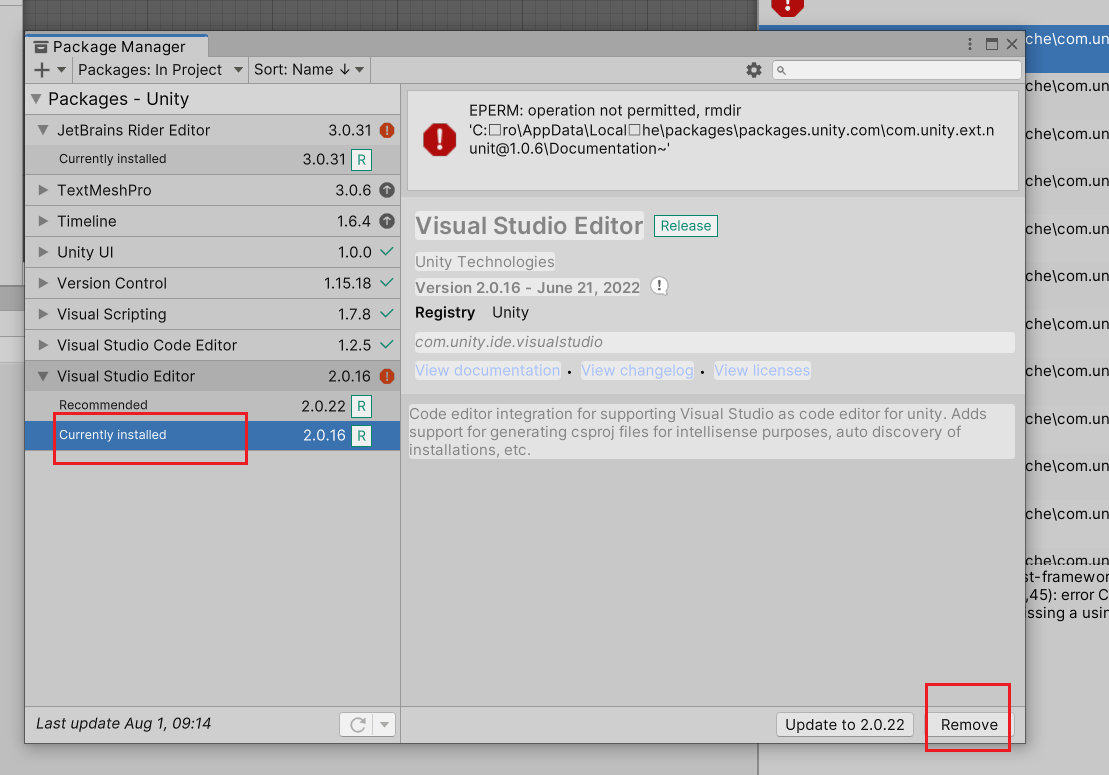This screenshot has width=1109, height=775.
Task: Click the plus add package icon
Action: [42, 70]
